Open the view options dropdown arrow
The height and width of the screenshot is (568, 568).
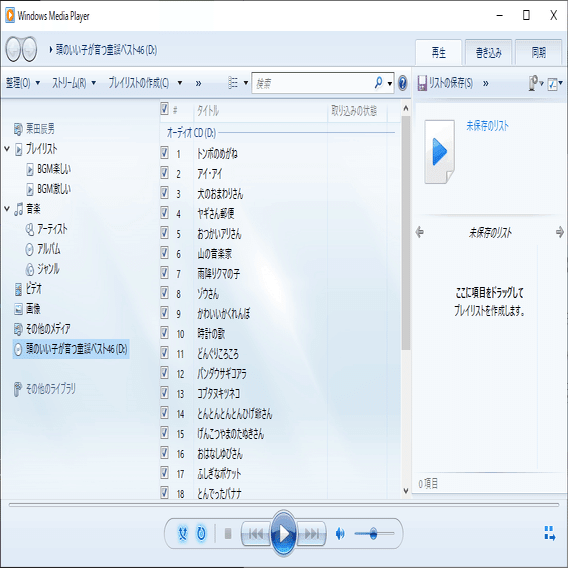[246, 83]
